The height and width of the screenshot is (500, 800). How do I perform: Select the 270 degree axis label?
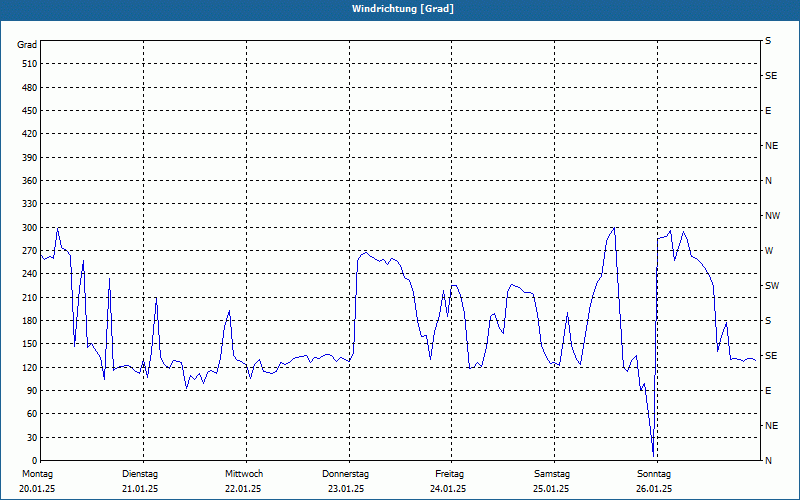[x=30, y=251]
